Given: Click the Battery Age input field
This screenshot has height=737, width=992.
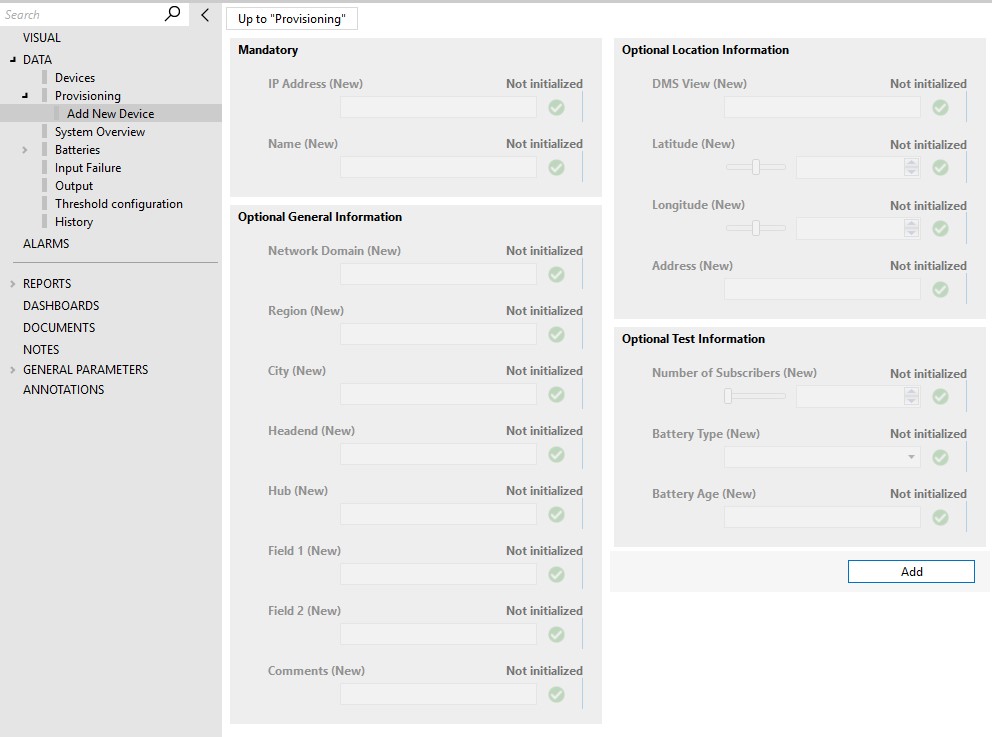Looking at the screenshot, I should pyautogui.click(x=822, y=517).
